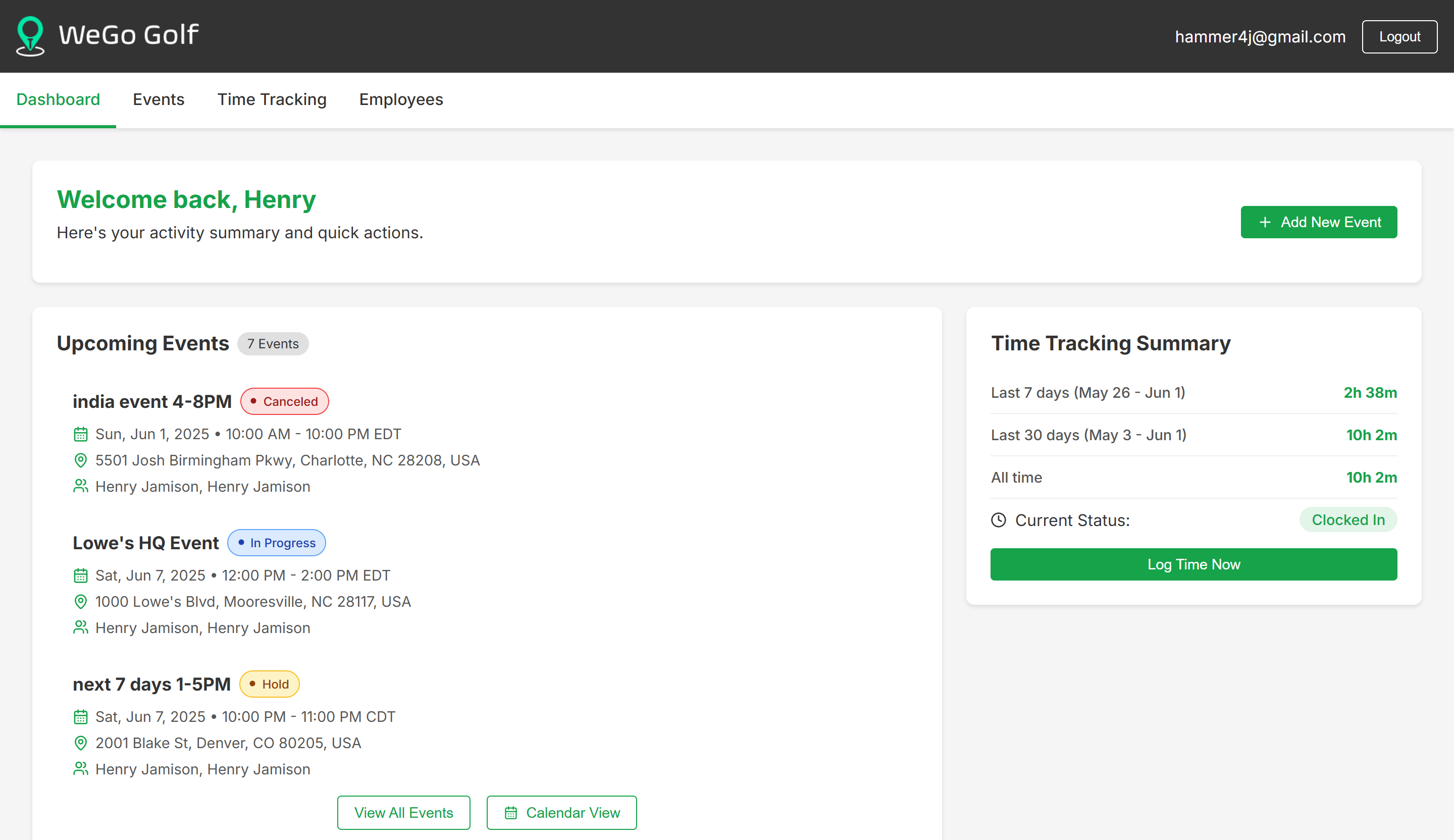Open View All Events
Viewport: 1454px width, 840px height.
point(404,813)
